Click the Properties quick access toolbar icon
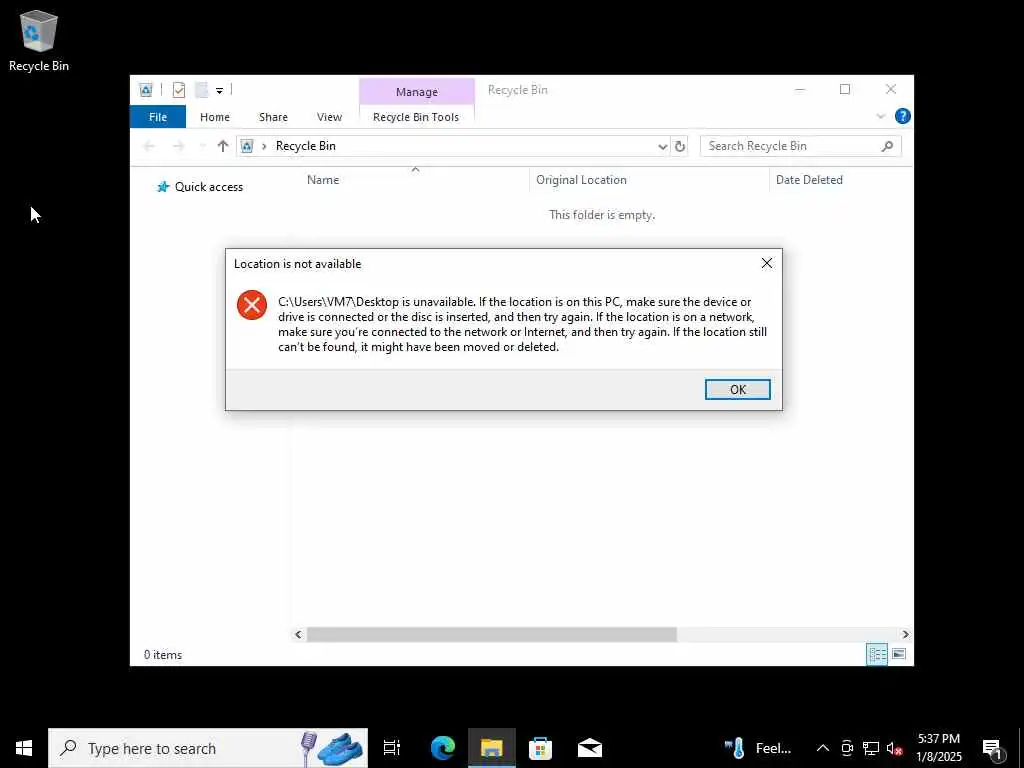The image size is (1024, 768). [x=178, y=90]
